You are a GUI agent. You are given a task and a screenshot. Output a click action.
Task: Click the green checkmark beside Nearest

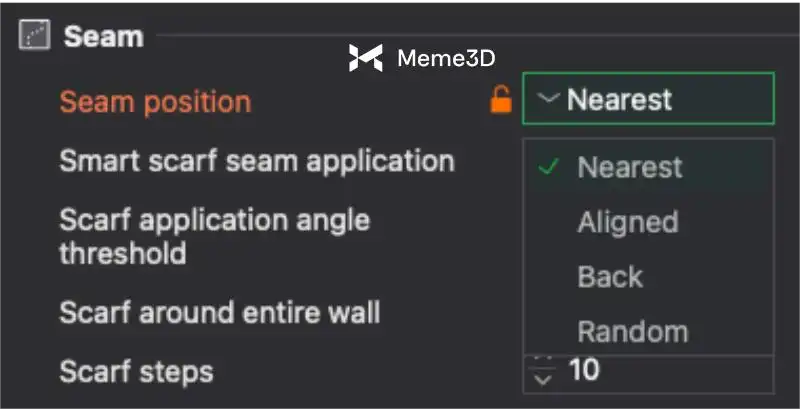[547, 167]
